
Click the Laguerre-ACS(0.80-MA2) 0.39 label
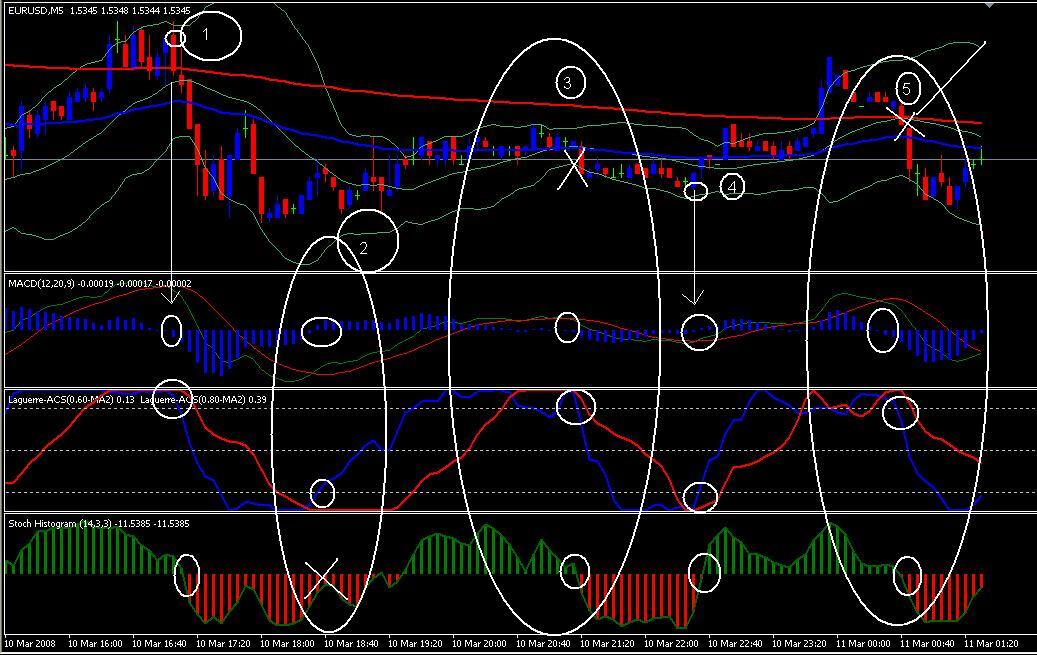pyautogui.click(x=204, y=400)
